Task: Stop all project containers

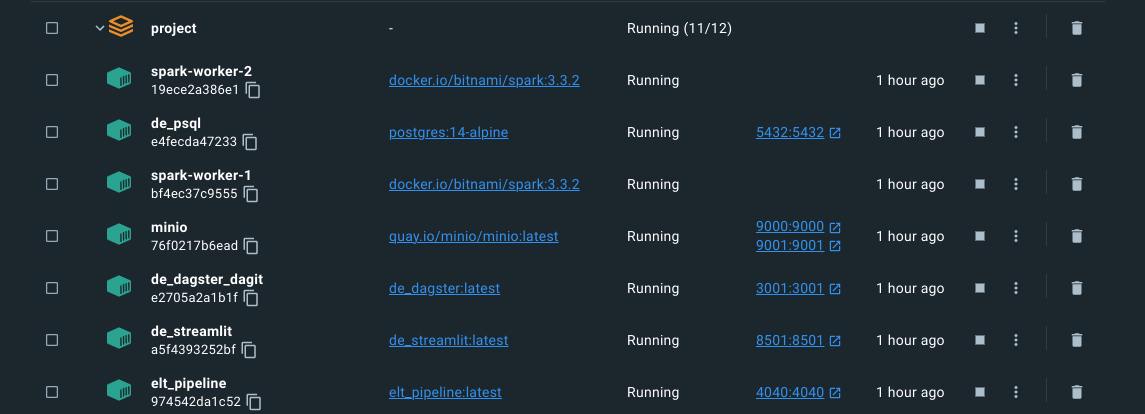Action: click(980, 28)
